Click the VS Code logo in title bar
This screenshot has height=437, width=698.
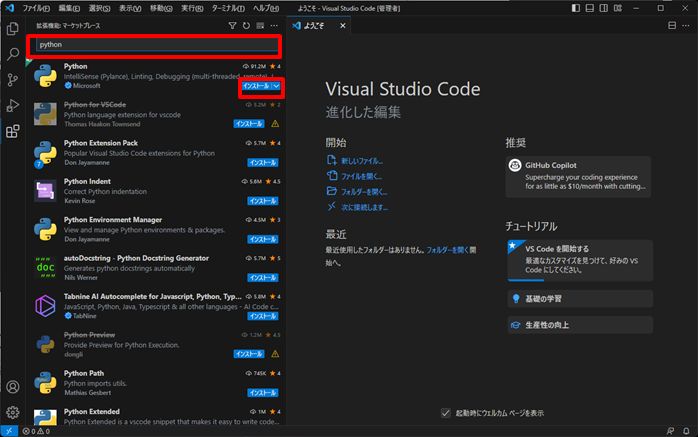(x=9, y=8)
